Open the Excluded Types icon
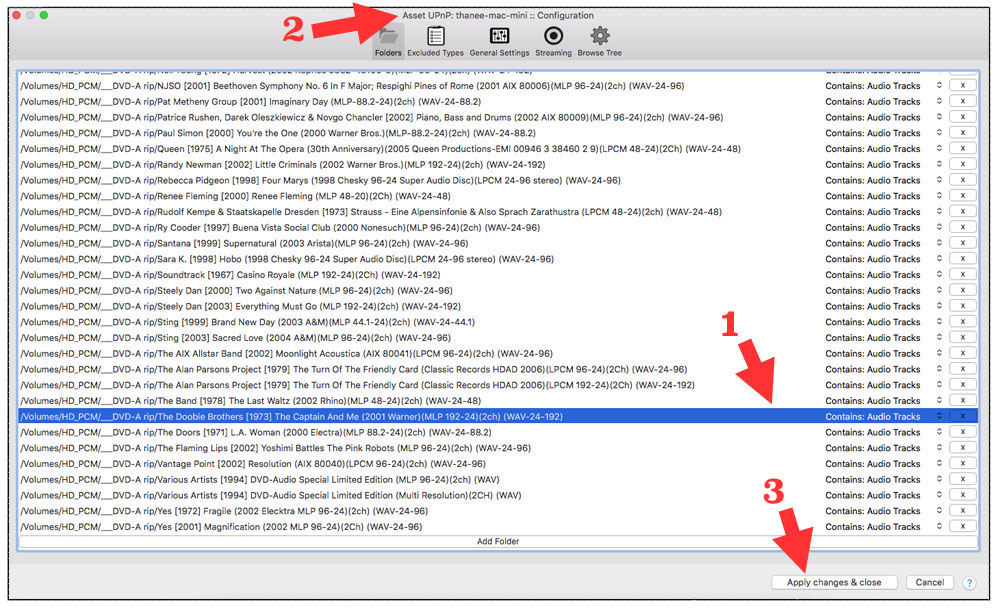 (x=435, y=40)
